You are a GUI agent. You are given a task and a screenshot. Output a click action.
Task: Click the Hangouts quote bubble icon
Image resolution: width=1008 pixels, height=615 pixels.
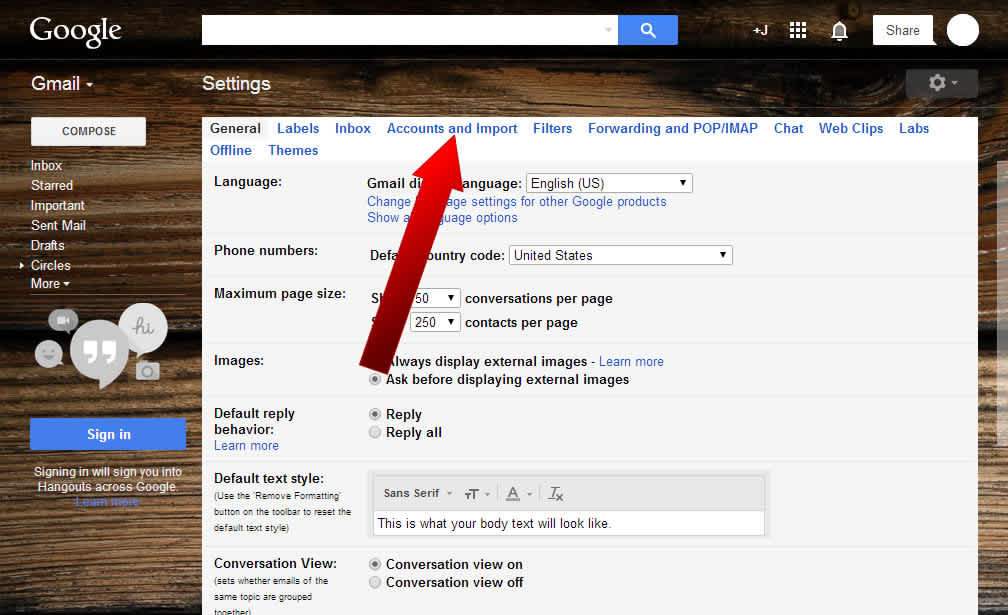tap(99, 353)
